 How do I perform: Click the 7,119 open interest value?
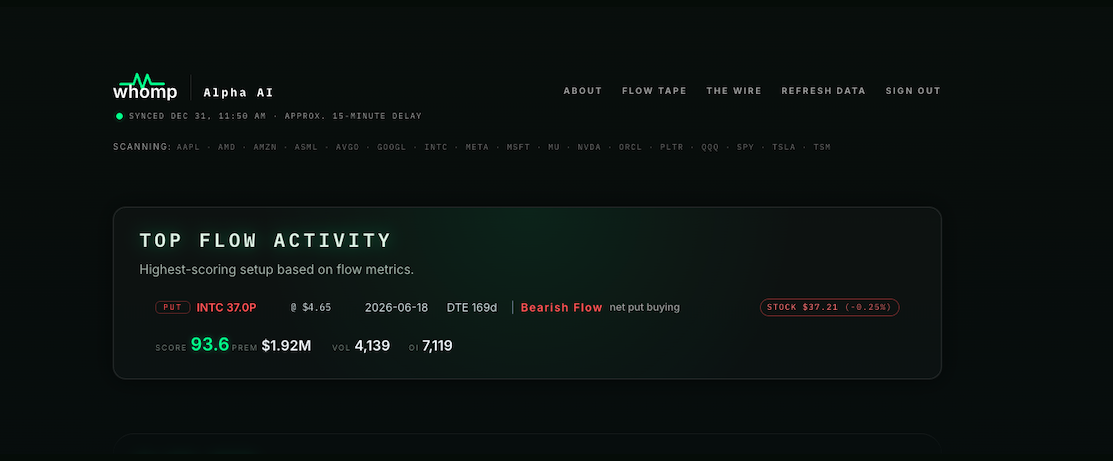point(437,346)
